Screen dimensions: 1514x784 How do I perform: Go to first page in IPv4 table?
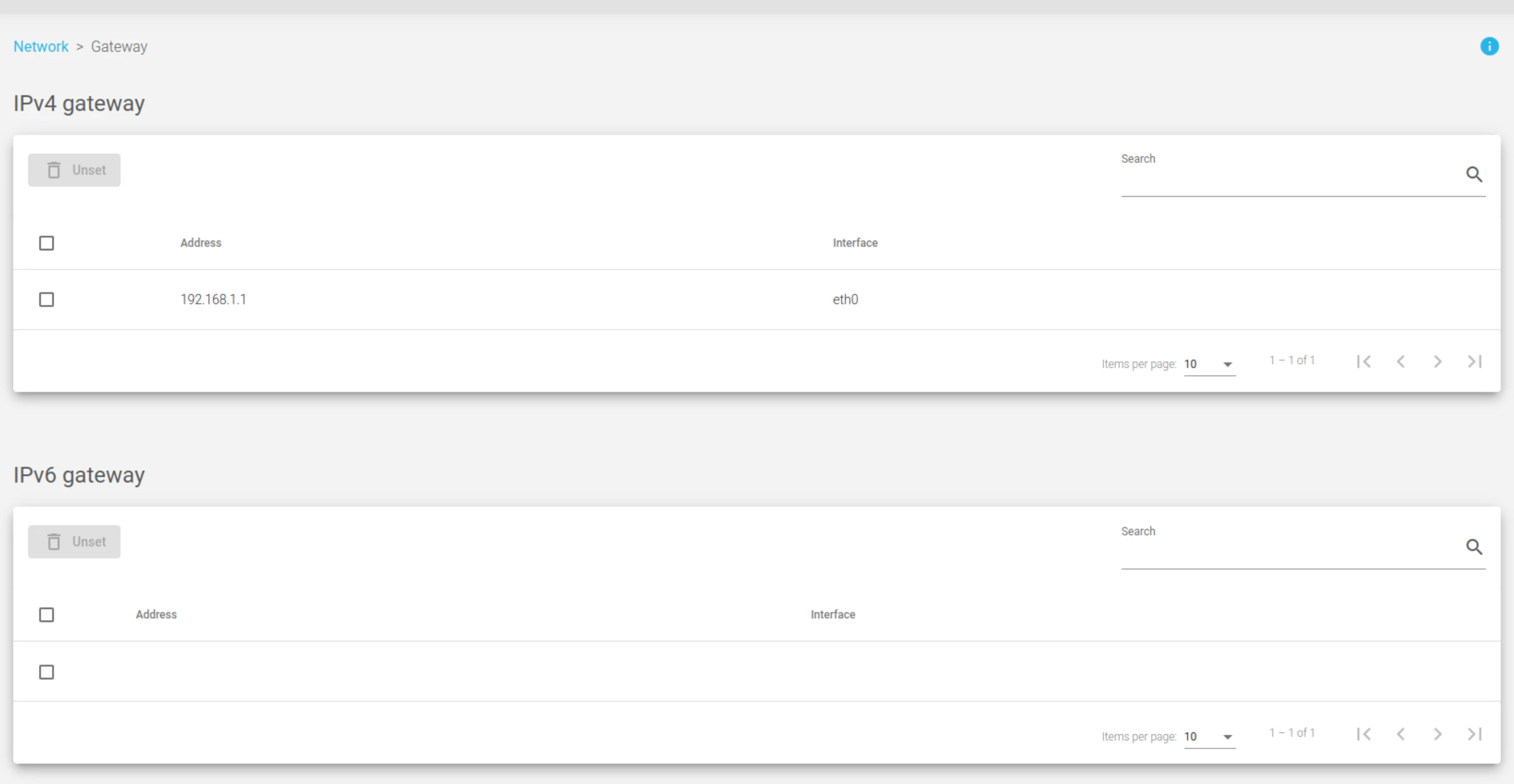pyautogui.click(x=1364, y=362)
